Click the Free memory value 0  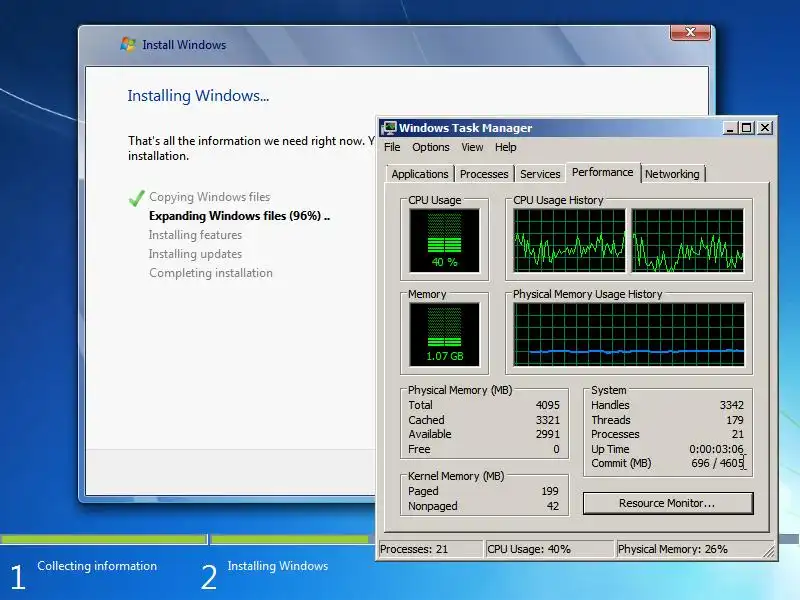(x=556, y=449)
